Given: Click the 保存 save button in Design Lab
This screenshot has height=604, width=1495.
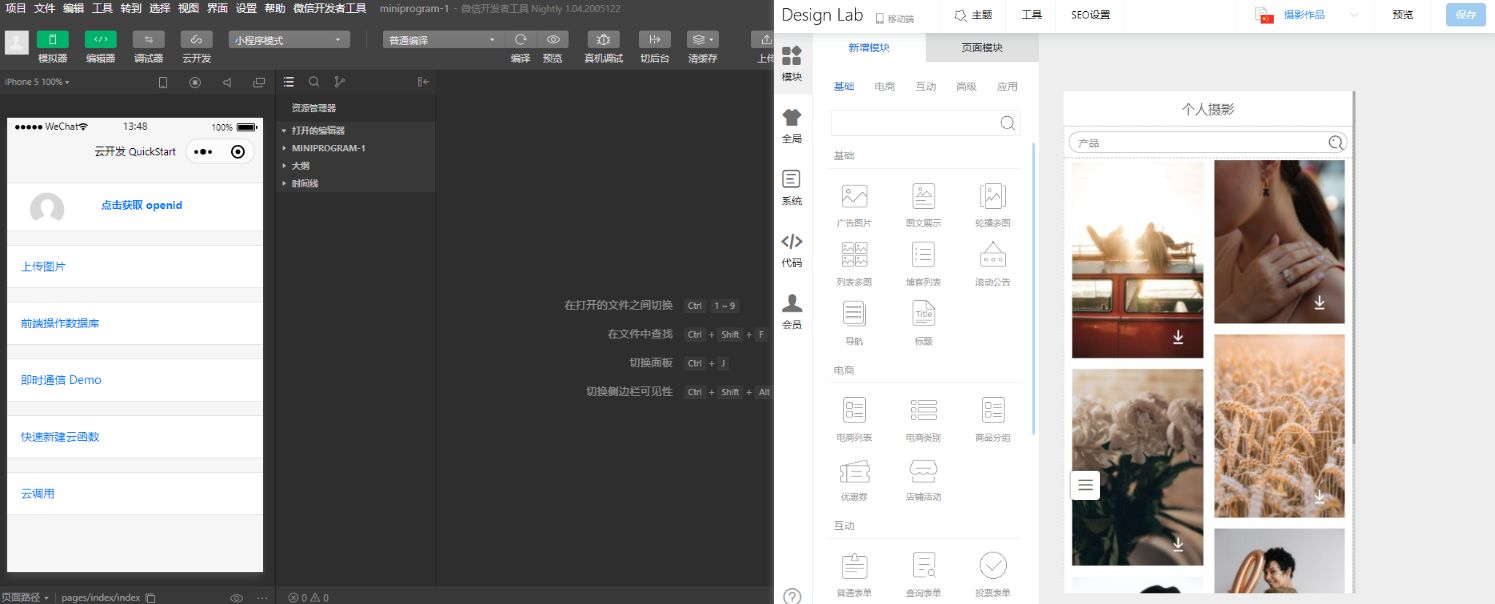Looking at the screenshot, I should (1464, 15).
